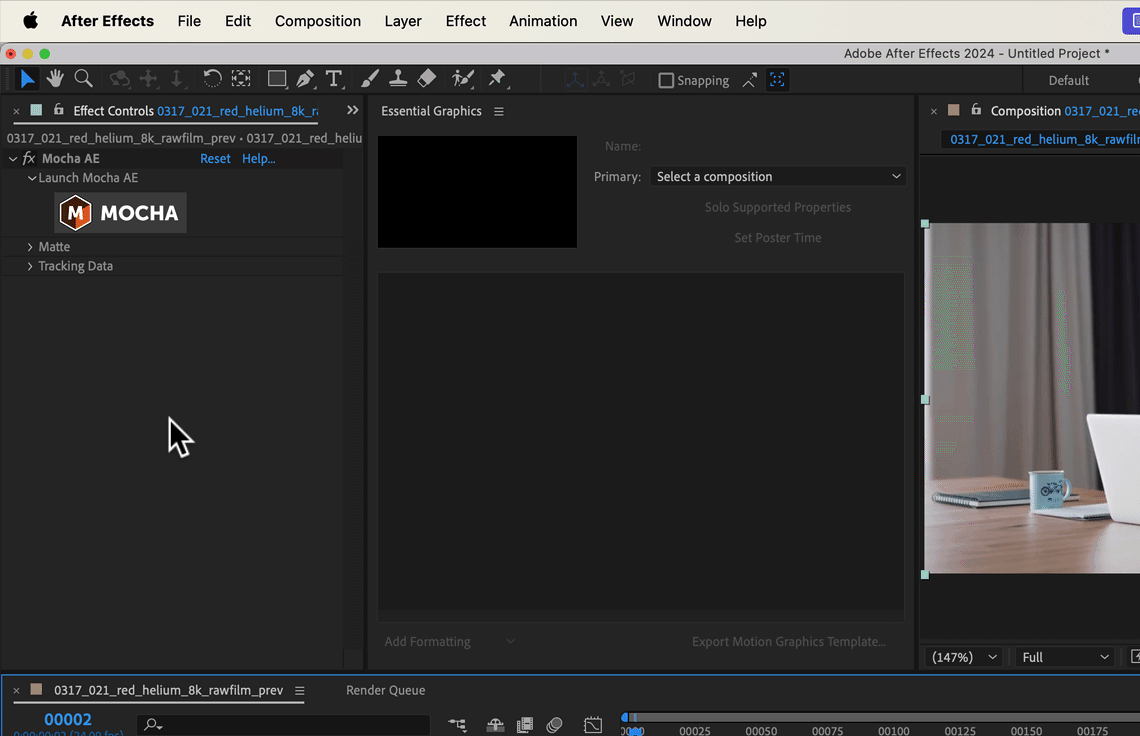Viewport: 1140px width, 736px height.
Task: Toggle the Effect Controls panel lock
Action: click(59, 110)
